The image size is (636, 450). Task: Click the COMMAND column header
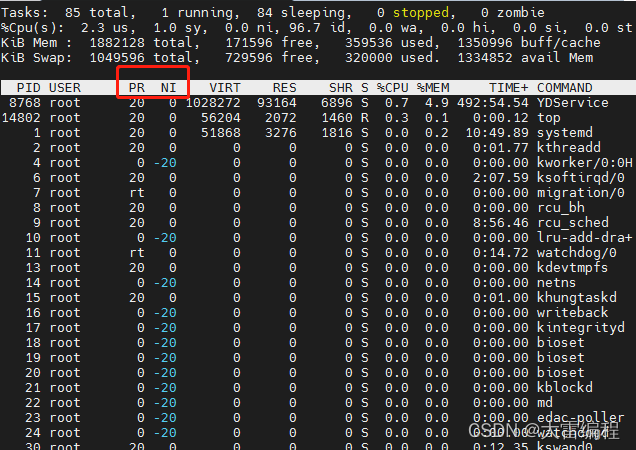[565, 88]
